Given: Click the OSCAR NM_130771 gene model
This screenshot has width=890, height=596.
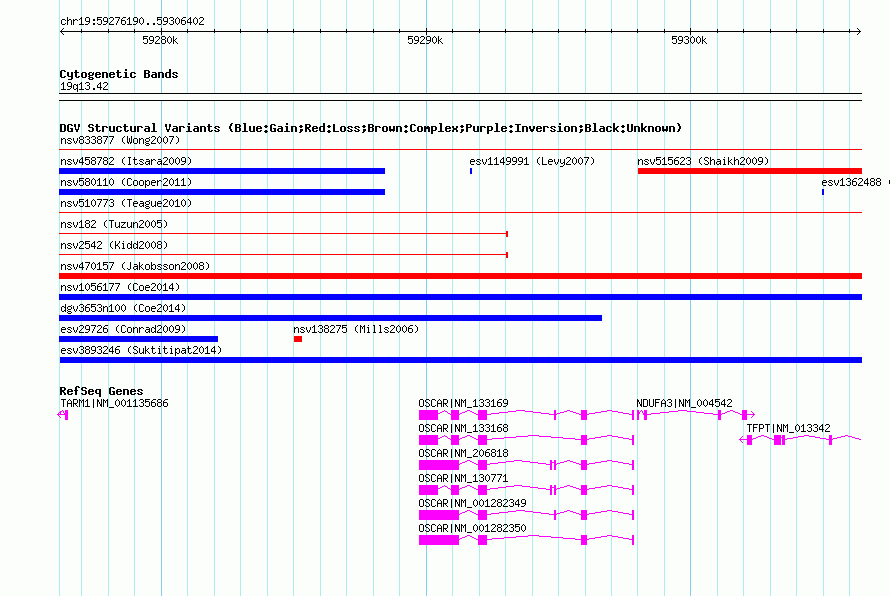Looking at the screenshot, I should [526, 490].
